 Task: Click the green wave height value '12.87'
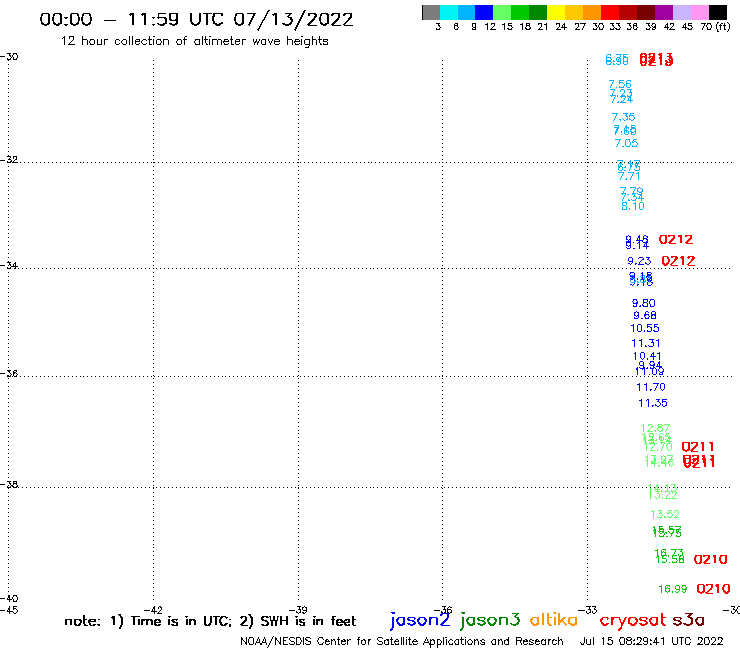pyautogui.click(x=655, y=428)
